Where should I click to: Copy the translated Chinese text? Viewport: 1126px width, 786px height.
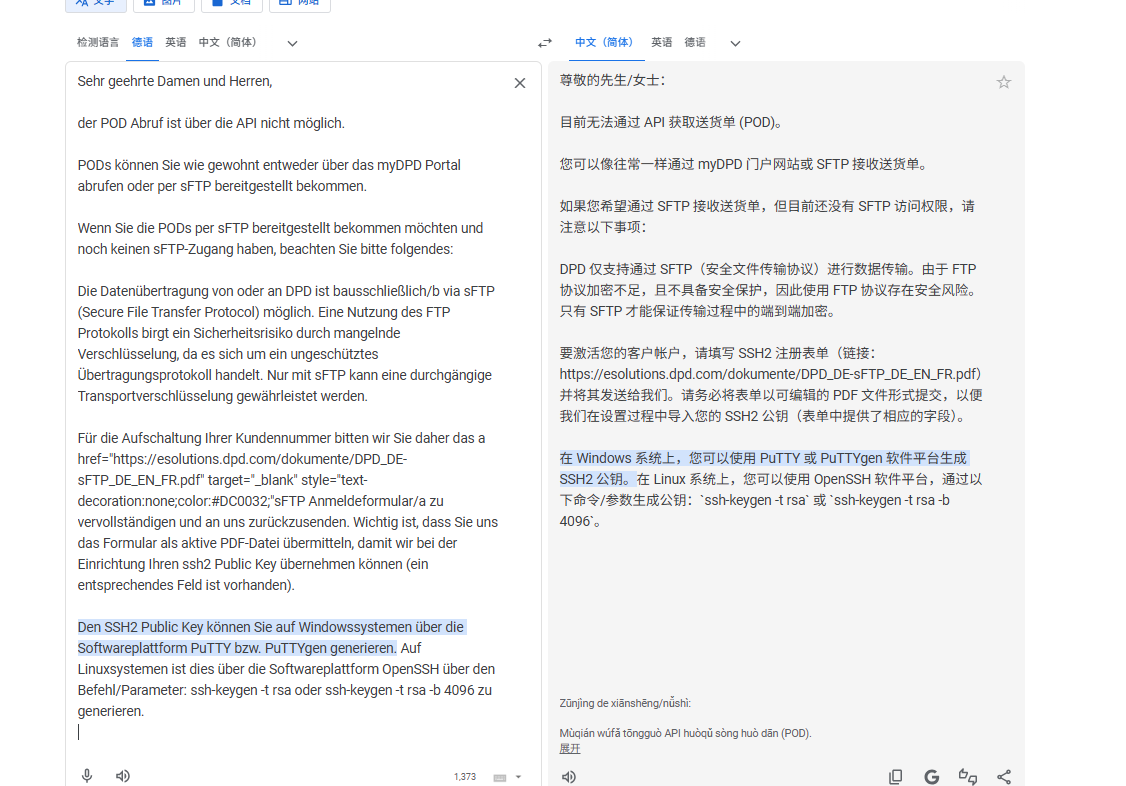(896, 777)
